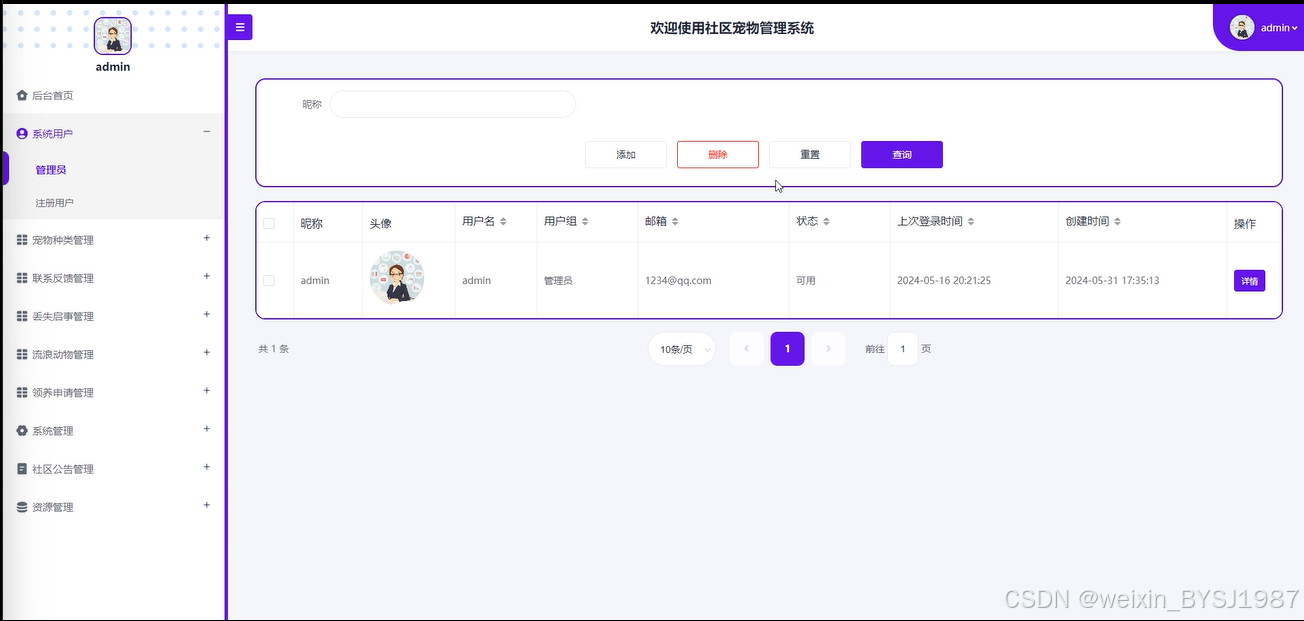Open the admin dropdown in the header
This screenshot has width=1304, height=621.
(x=1279, y=28)
